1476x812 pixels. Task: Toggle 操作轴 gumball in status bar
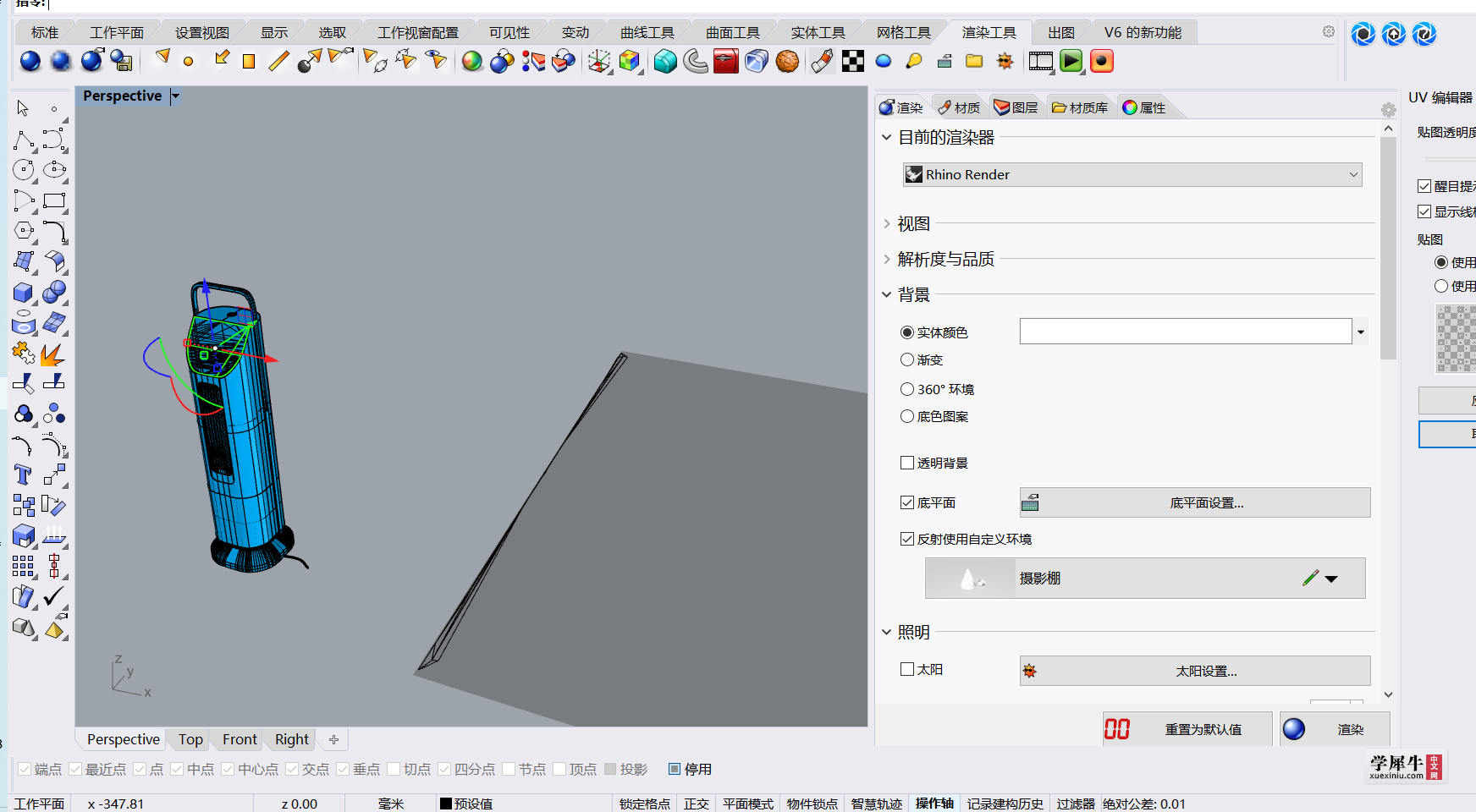[934, 804]
